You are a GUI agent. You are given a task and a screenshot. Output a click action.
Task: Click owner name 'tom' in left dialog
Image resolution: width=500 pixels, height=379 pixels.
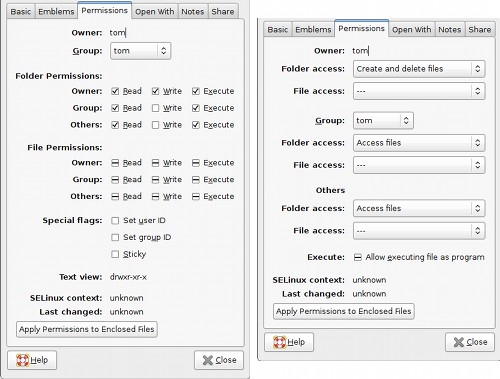pos(117,33)
